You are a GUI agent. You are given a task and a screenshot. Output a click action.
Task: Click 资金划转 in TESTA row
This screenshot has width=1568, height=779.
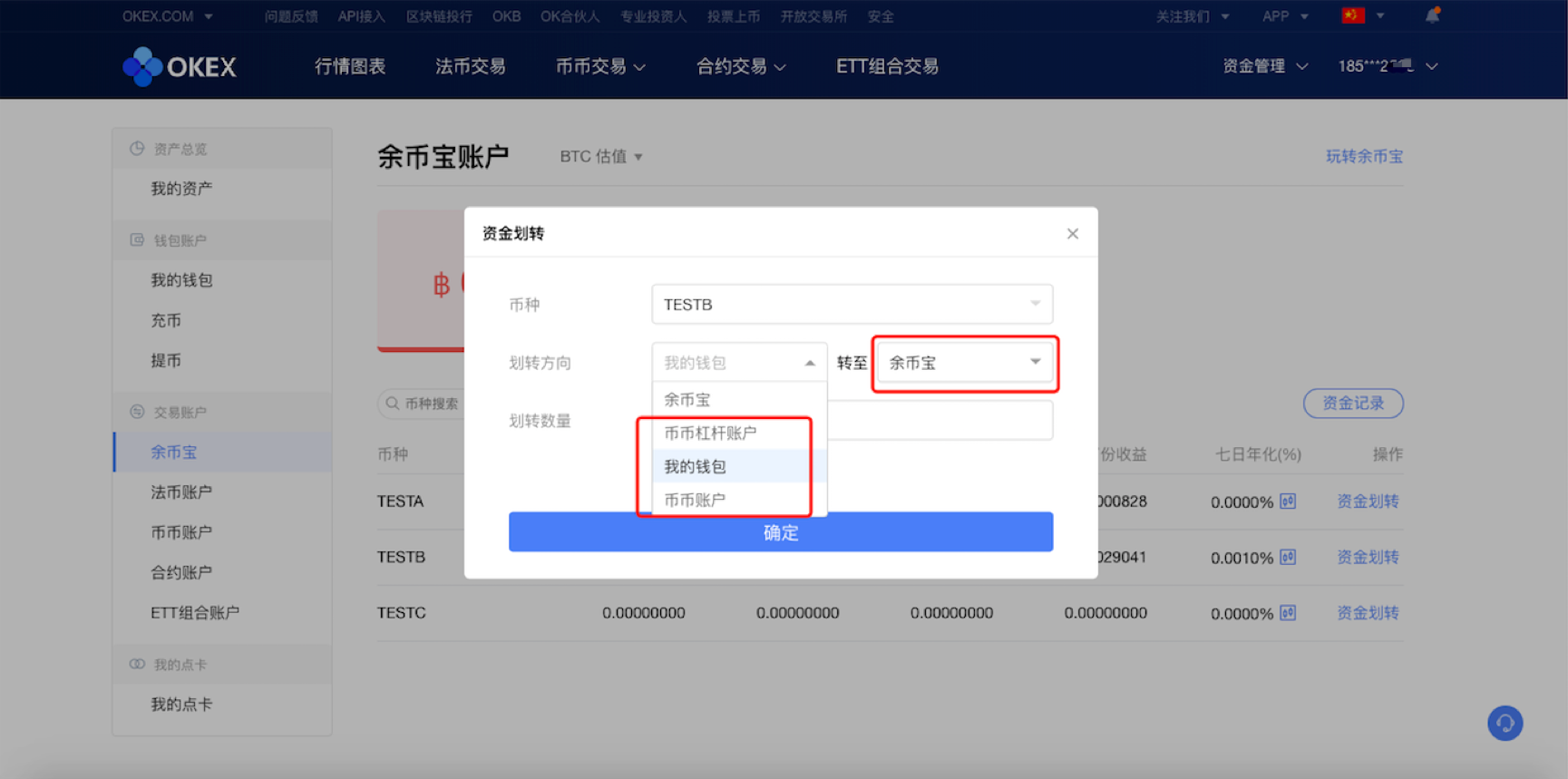tap(1368, 501)
